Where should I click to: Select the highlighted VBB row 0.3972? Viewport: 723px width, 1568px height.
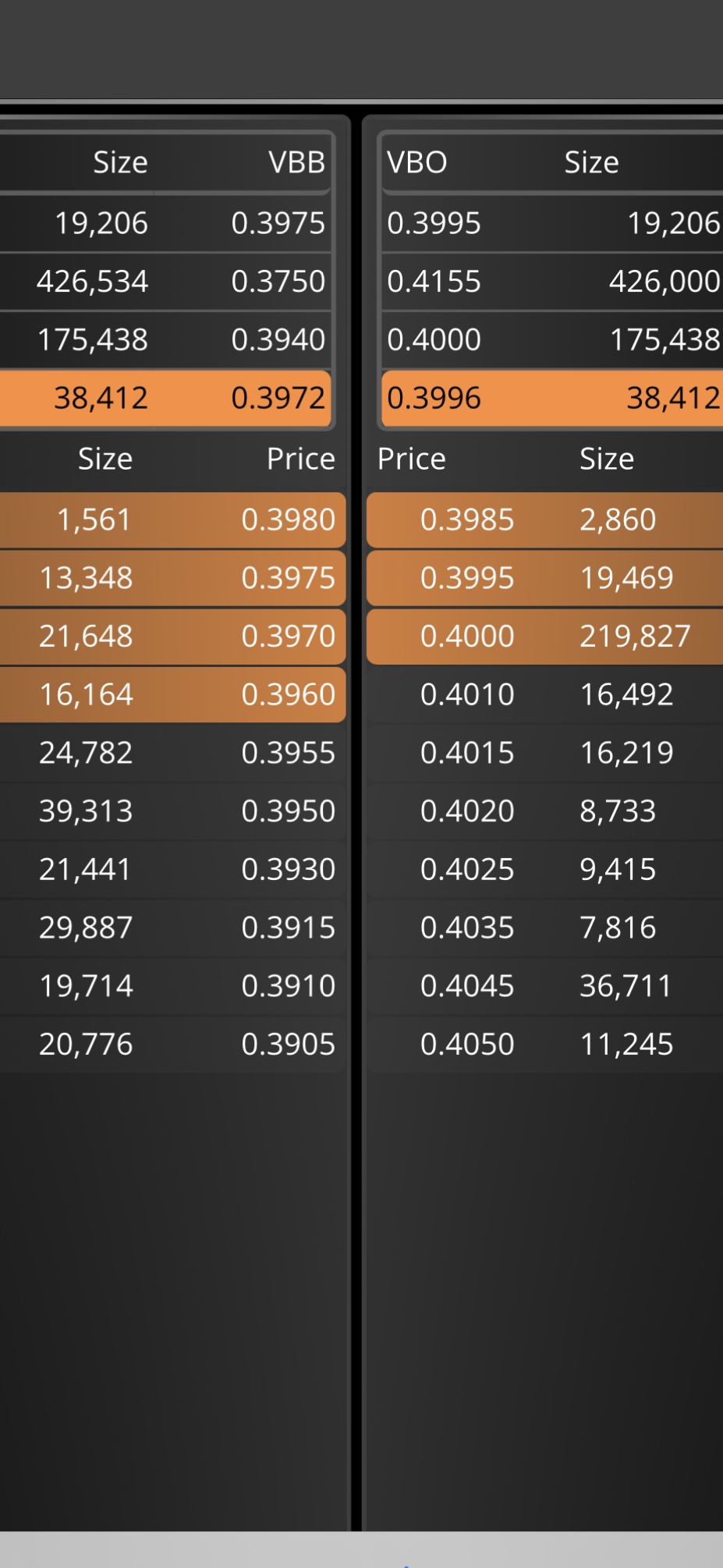click(x=165, y=399)
